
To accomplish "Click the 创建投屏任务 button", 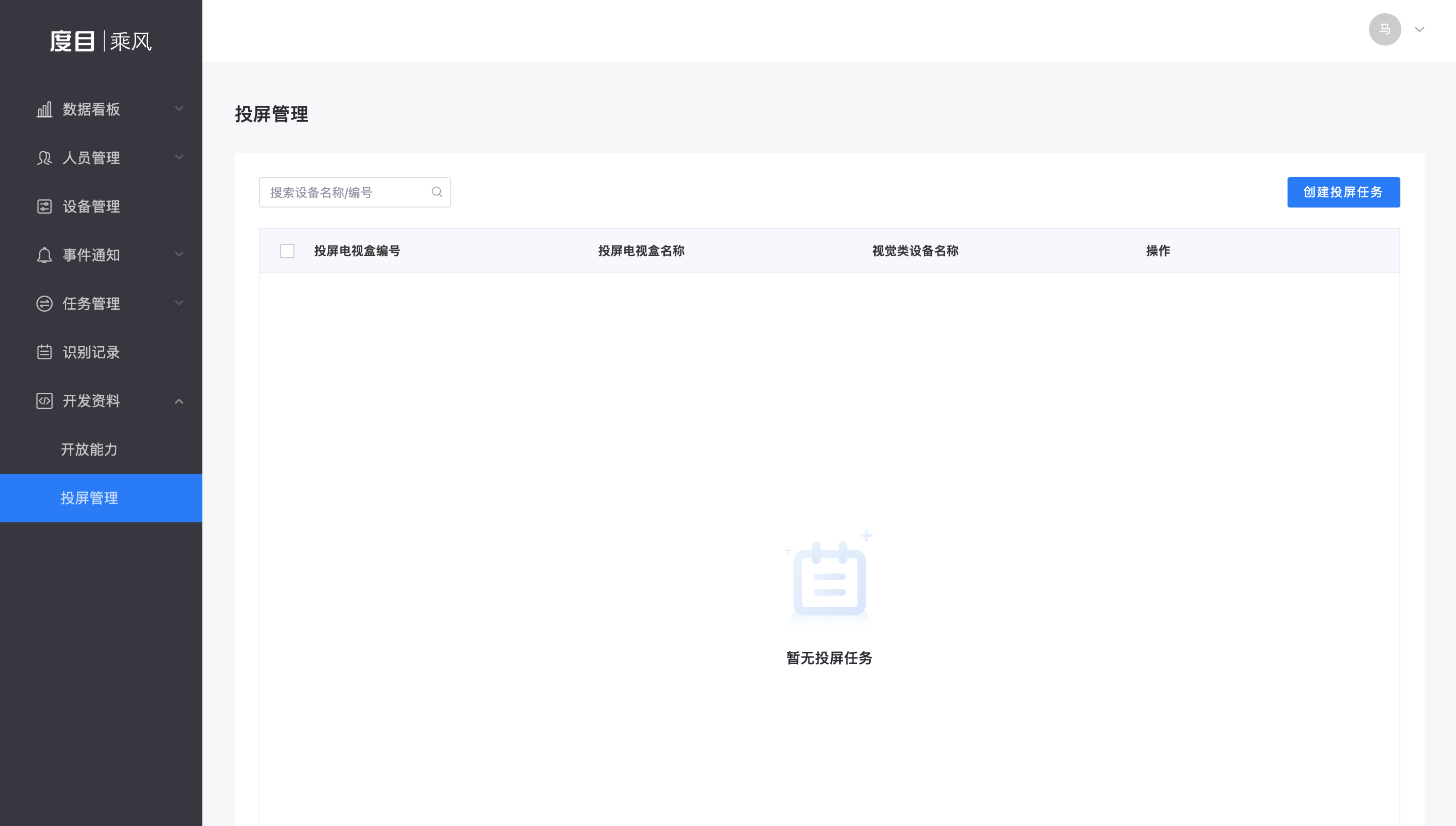I will pyautogui.click(x=1343, y=192).
